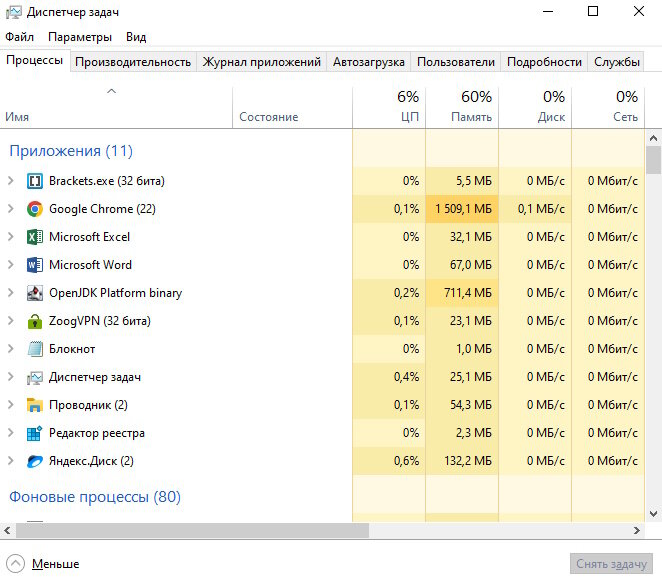
Task: Click the Google Chrome icon
Action: [x=35, y=209]
